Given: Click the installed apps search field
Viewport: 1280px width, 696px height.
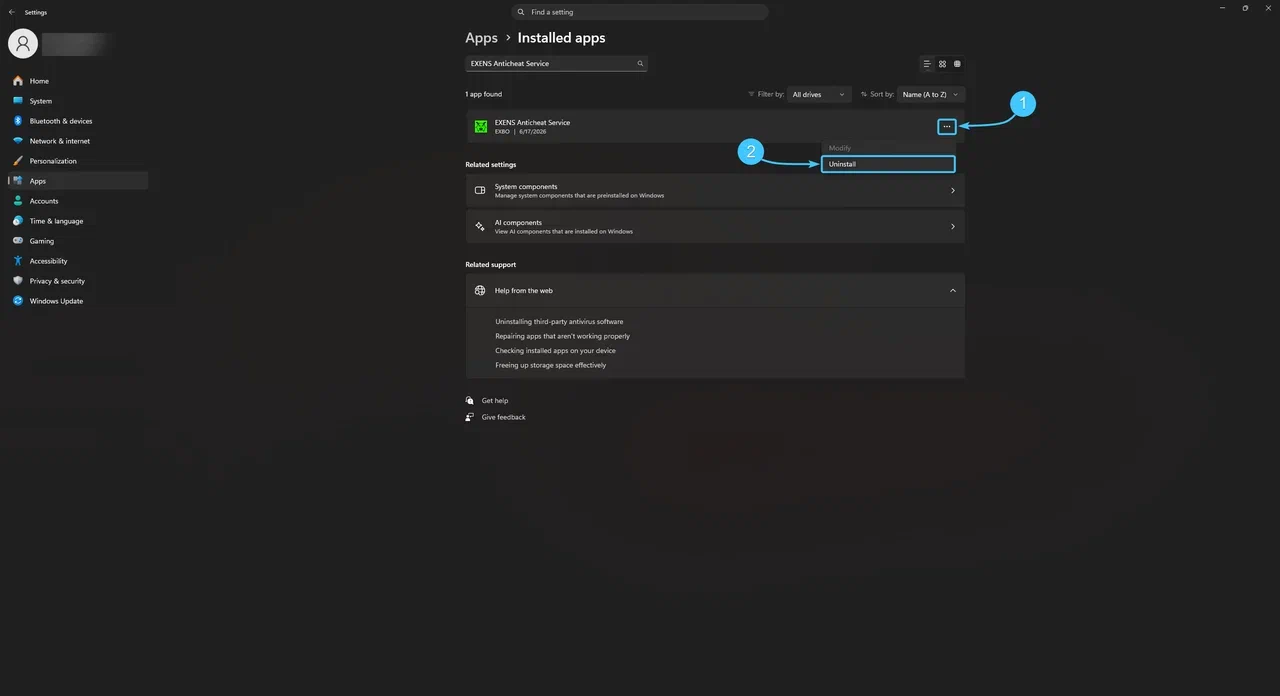Looking at the screenshot, I should pos(556,63).
